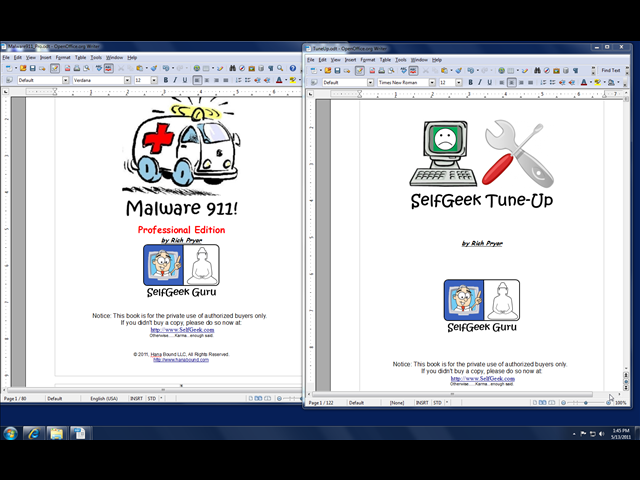Image resolution: width=640 pixels, height=480 pixels.
Task: Click Export as PDF icon in Malware911 window
Action: click(x=67, y=69)
